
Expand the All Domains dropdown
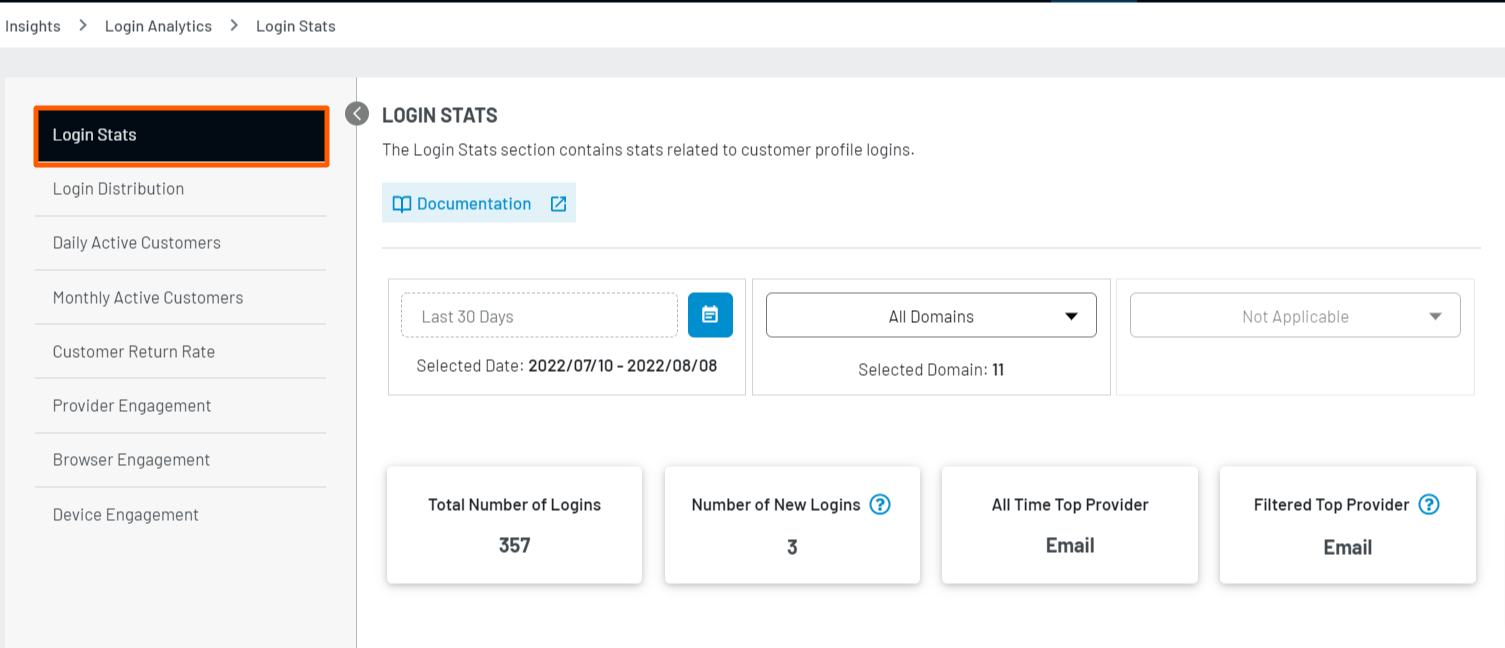[930, 314]
